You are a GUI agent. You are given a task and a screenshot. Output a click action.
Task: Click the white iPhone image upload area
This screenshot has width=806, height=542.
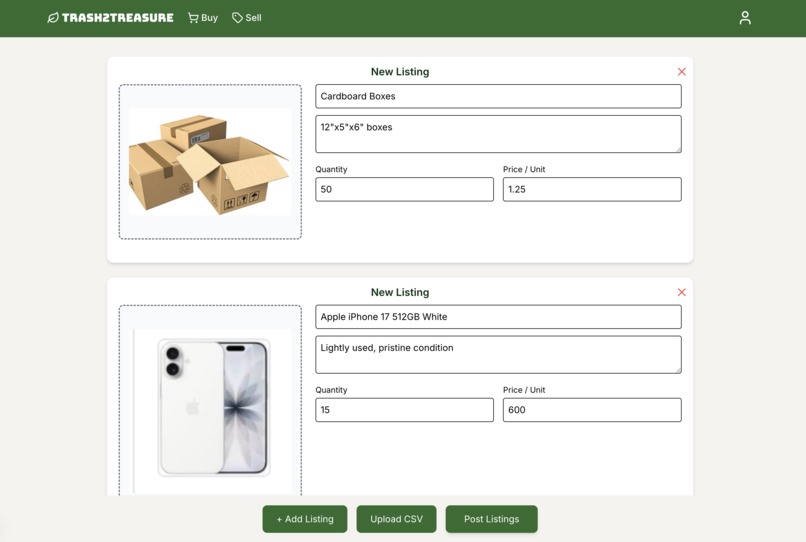(x=210, y=401)
